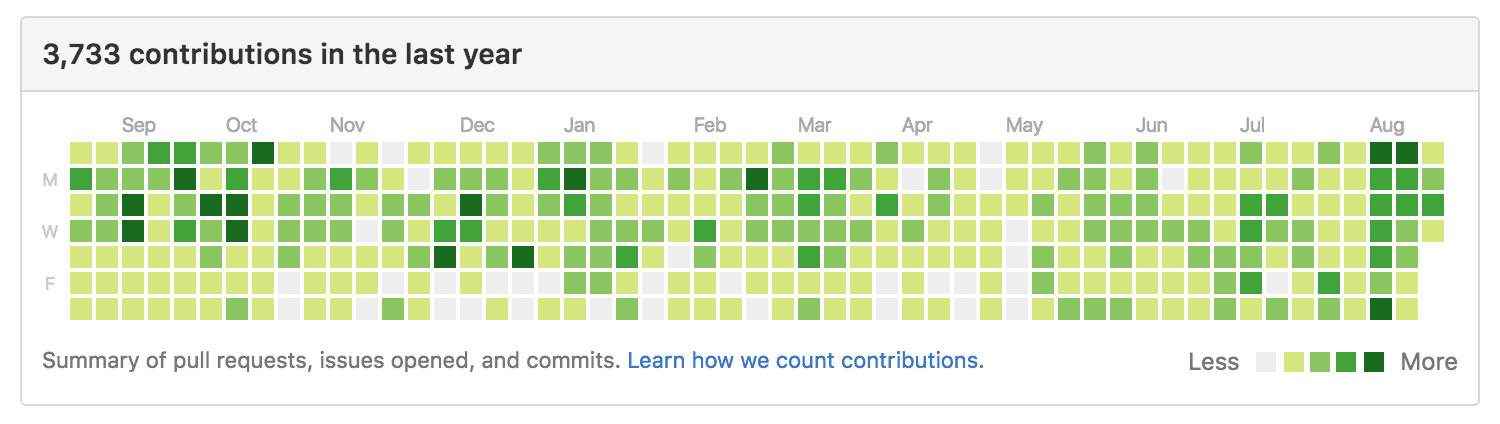This screenshot has height=424, width=1500.
Task: Pick the pale yellow-green legend swatch
Action: tap(1293, 362)
